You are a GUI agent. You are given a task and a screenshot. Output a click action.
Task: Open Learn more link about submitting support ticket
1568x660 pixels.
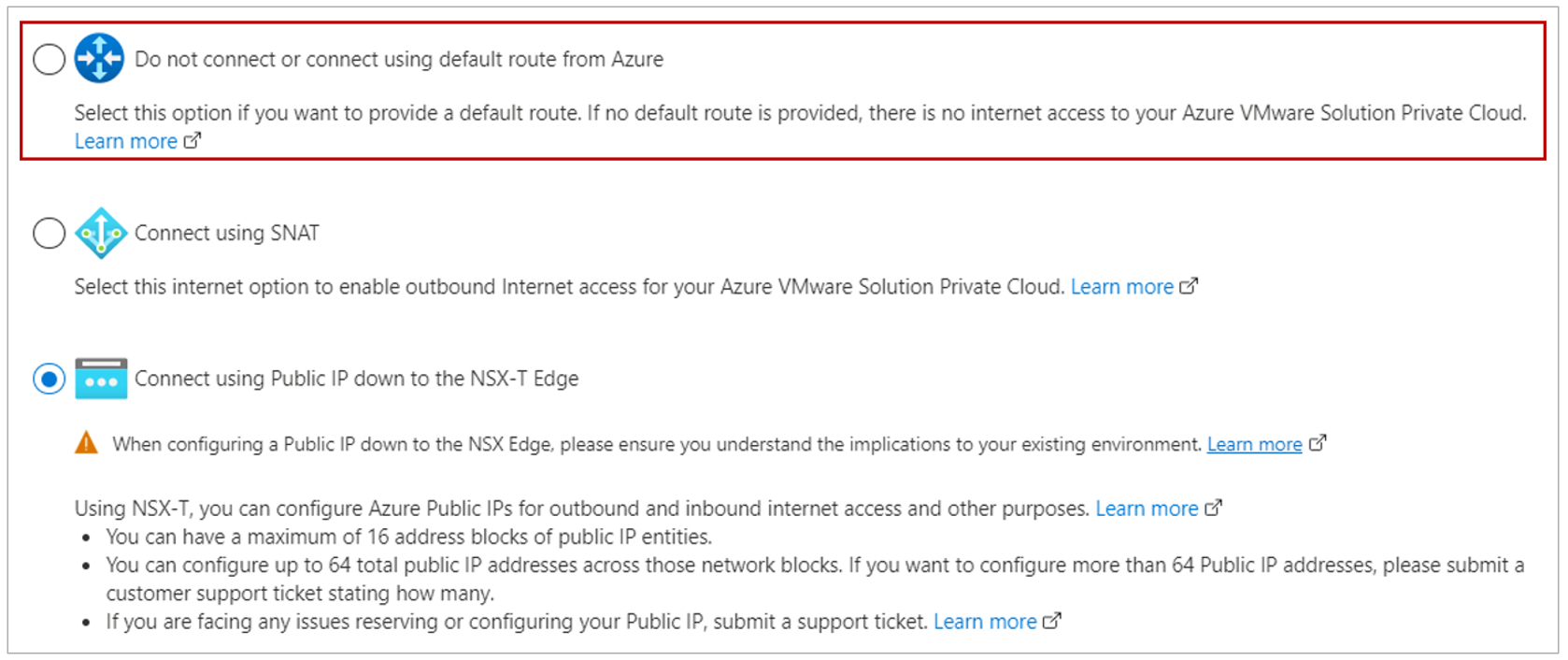(x=985, y=622)
